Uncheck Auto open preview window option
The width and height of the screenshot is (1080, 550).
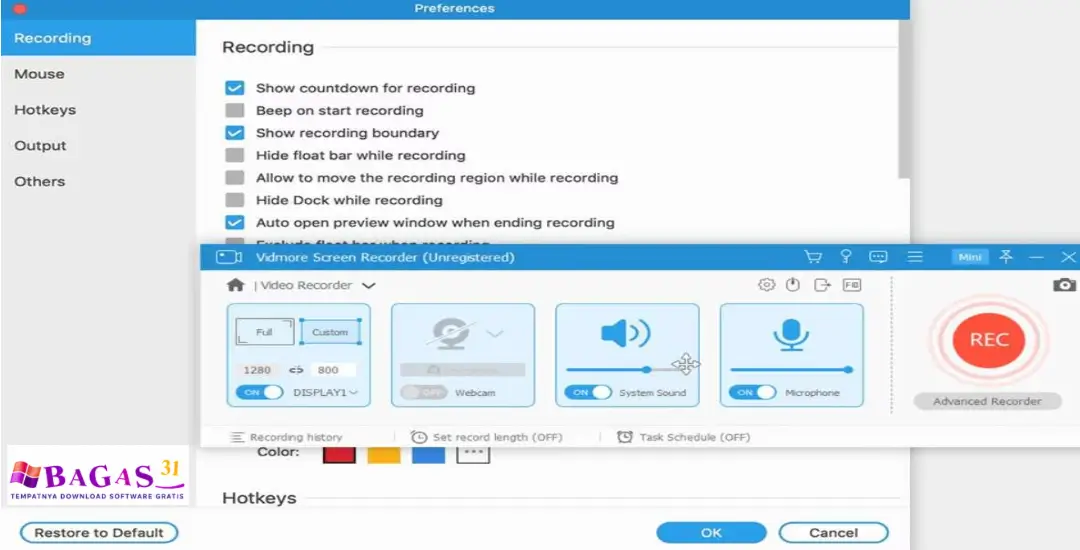(235, 222)
